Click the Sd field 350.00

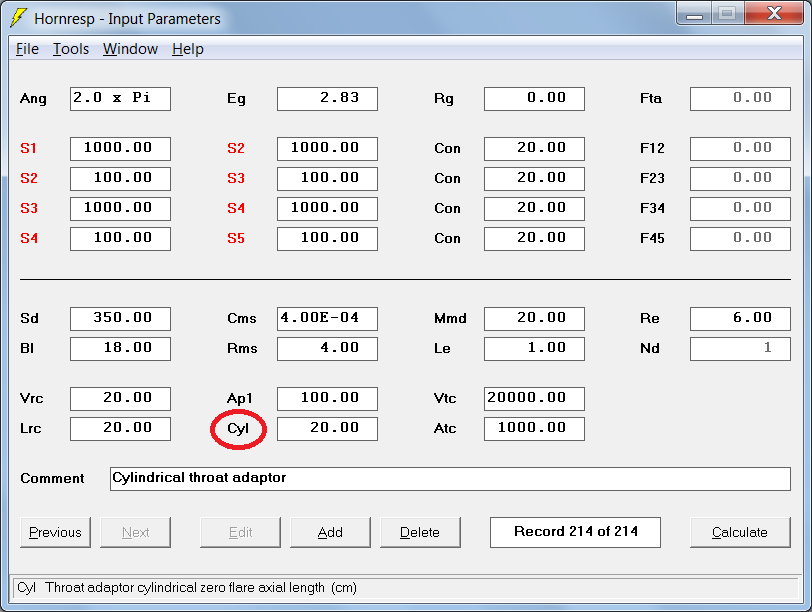[120, 318]
